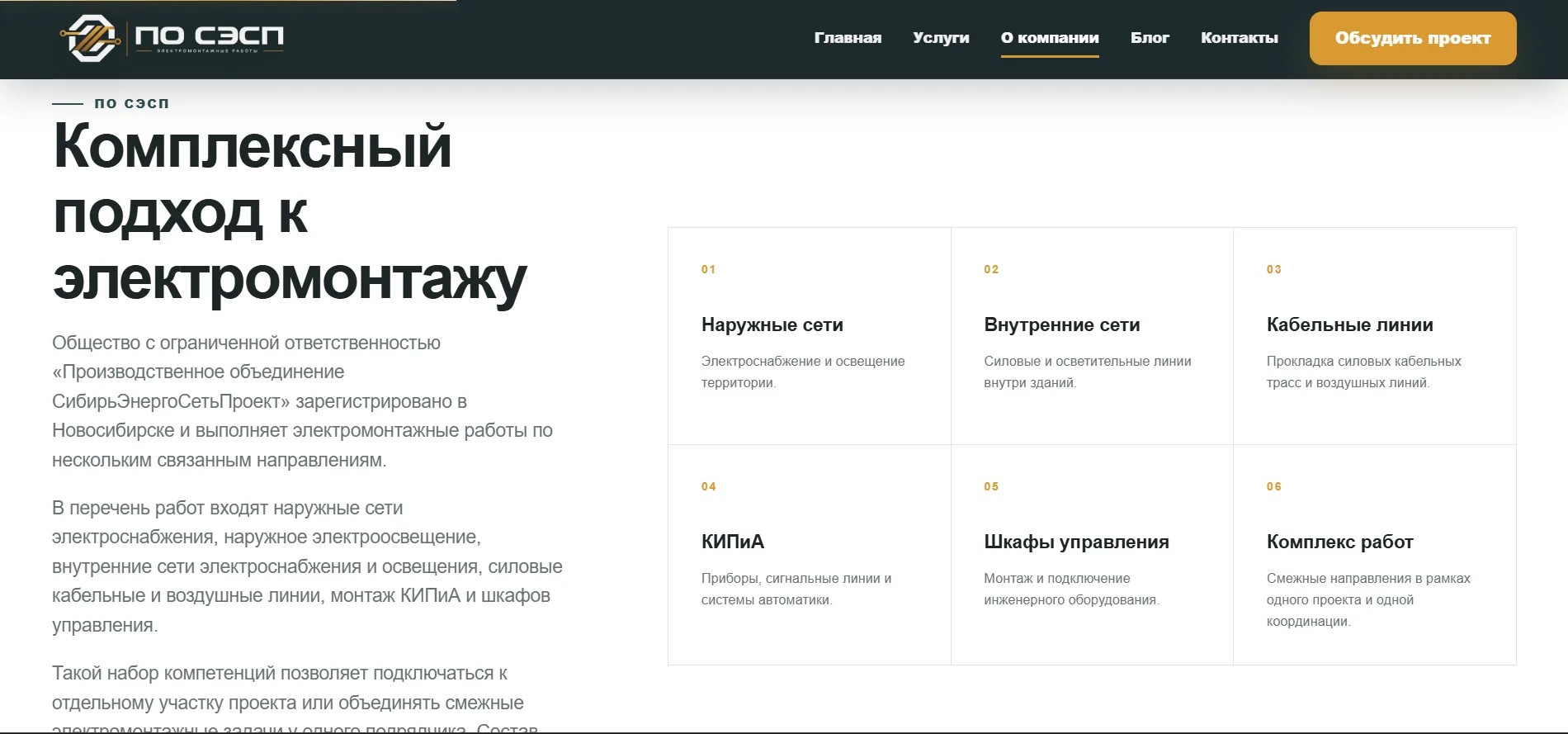This screenshot has height=734, width=1568.
Task: Click text 'Монтаж и подключение инженерного оборудования.'
Action: (1072, 589)
